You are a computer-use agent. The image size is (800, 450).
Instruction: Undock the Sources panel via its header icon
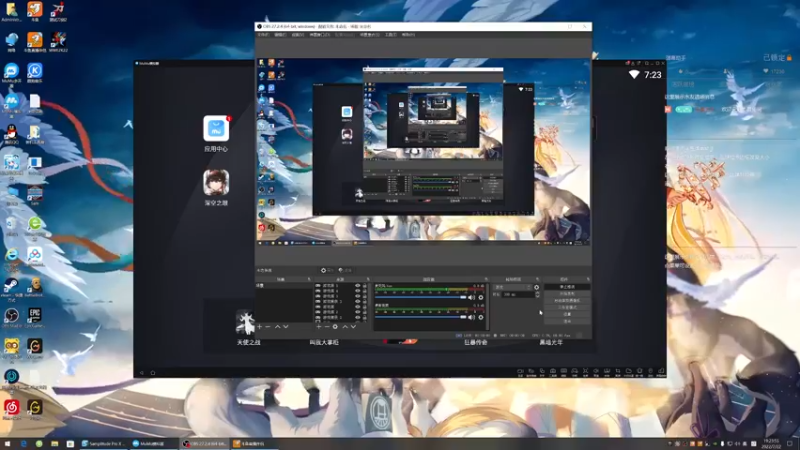(368, 280)
